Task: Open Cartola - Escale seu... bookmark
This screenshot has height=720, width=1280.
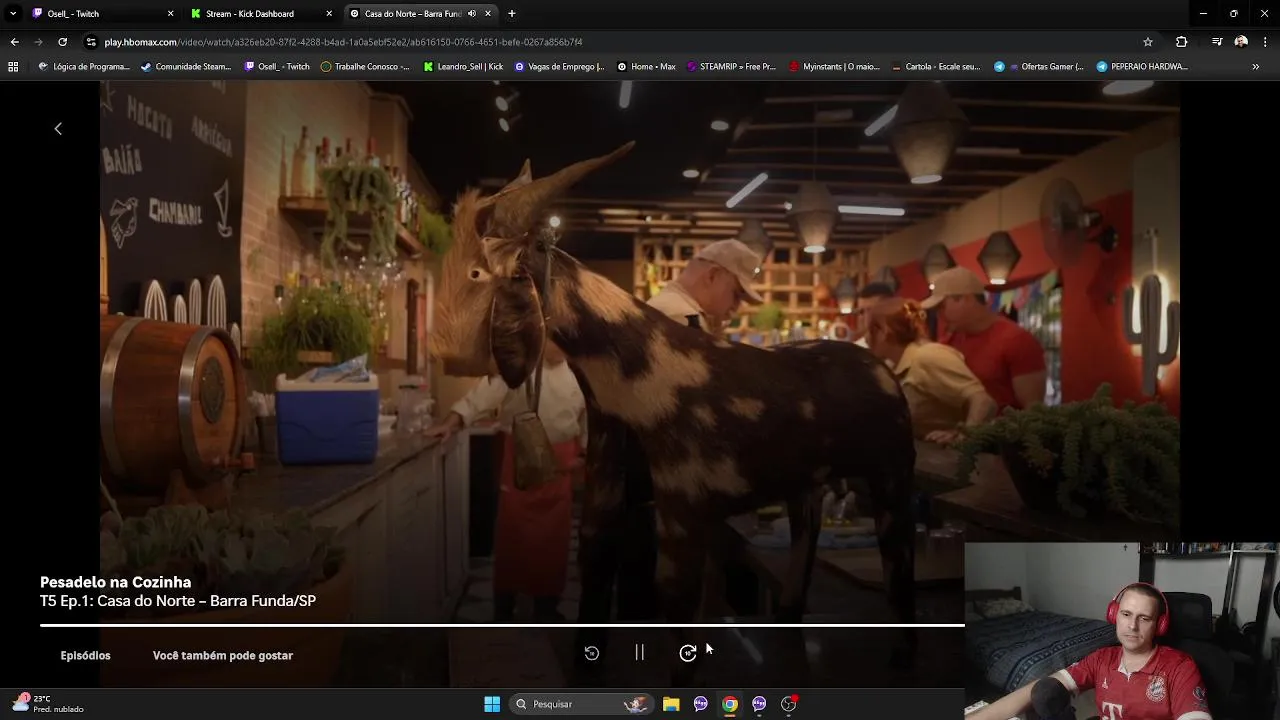Action: point(935,67)
